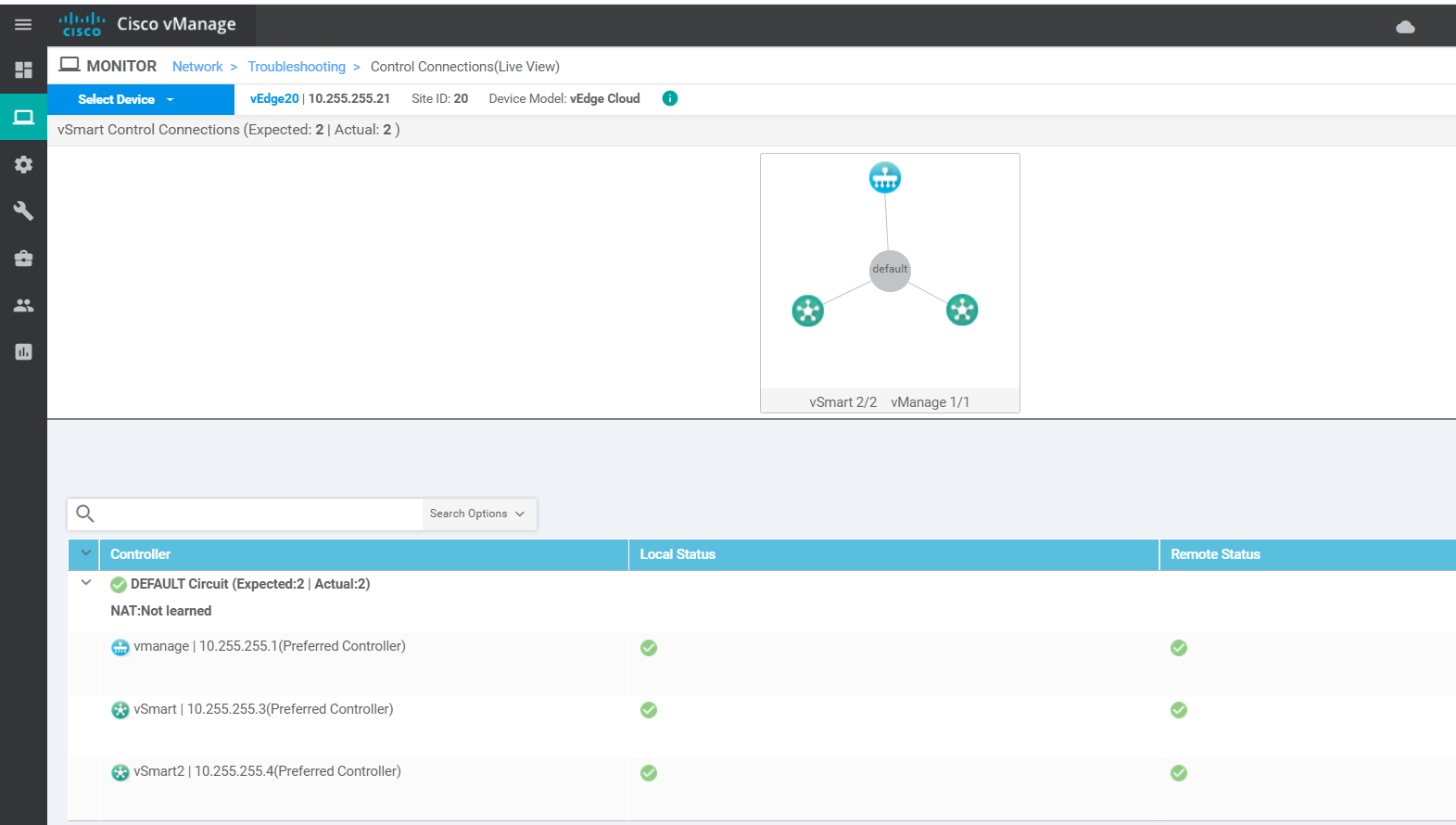Screen dimensions: 1456x825
Task: Open Maintenance briefcase icon in sidebar
Action: [x=23, y=259]
